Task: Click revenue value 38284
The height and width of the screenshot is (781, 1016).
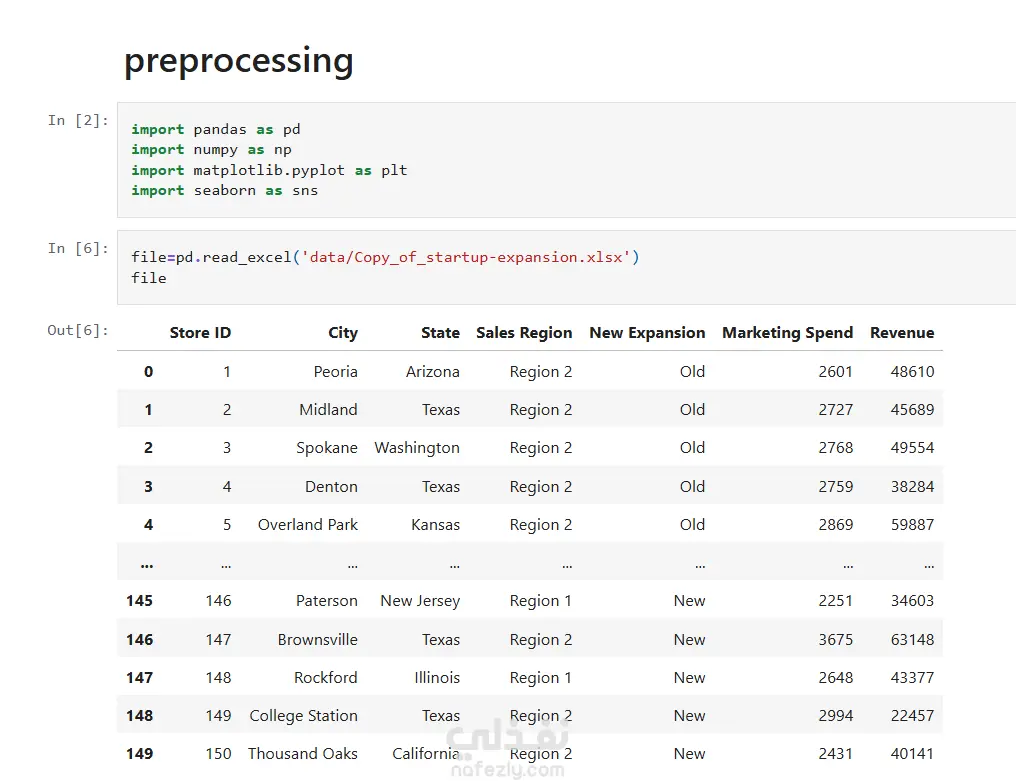Action: tap(912, 487)
